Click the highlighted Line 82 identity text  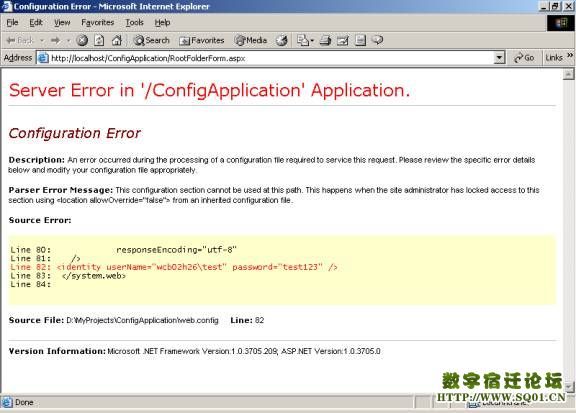pyautogui.click(x=197, y=267)
